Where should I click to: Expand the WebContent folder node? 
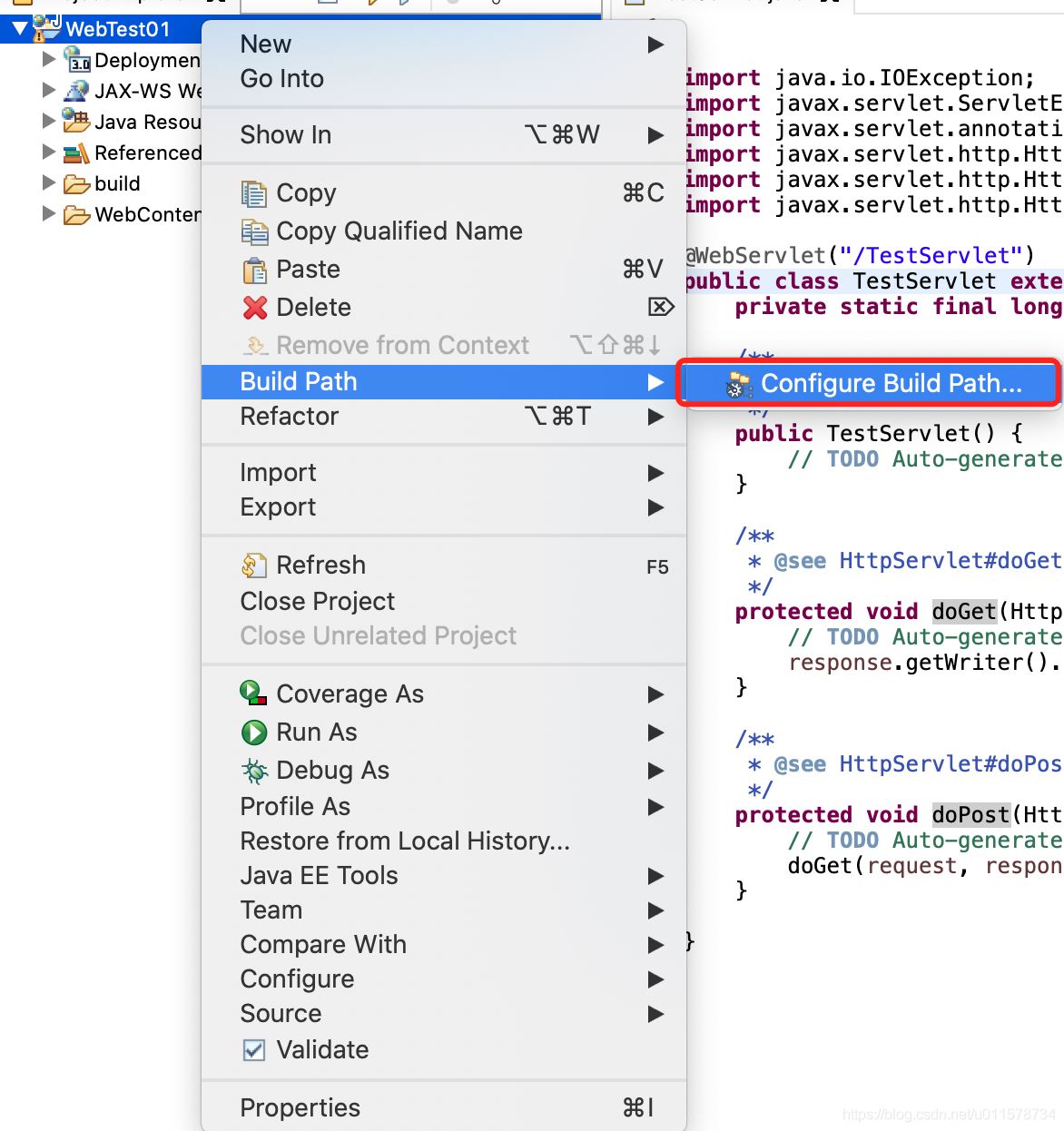pyautogui.click(x=49, y=214)
